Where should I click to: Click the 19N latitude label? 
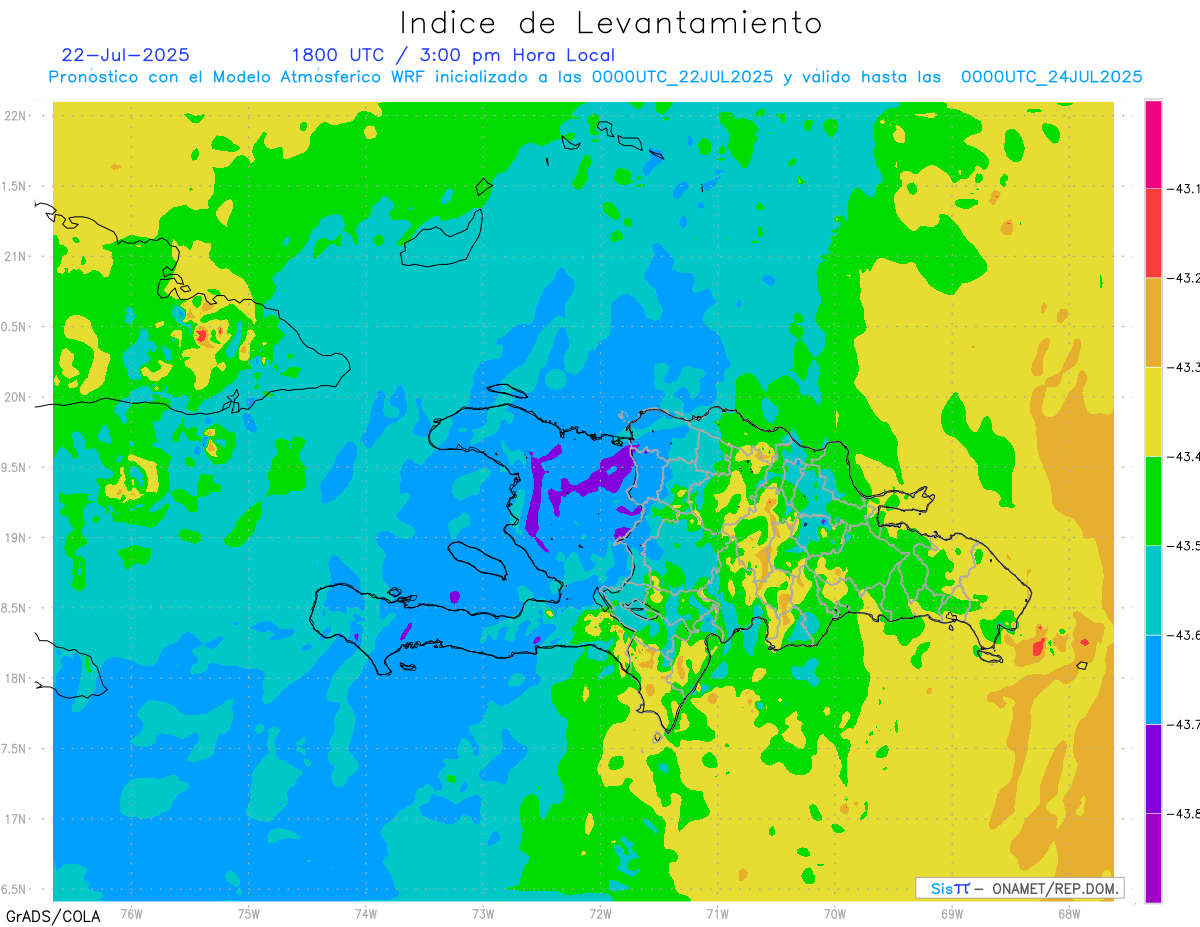pyautogui.click(x=16, y=538)
